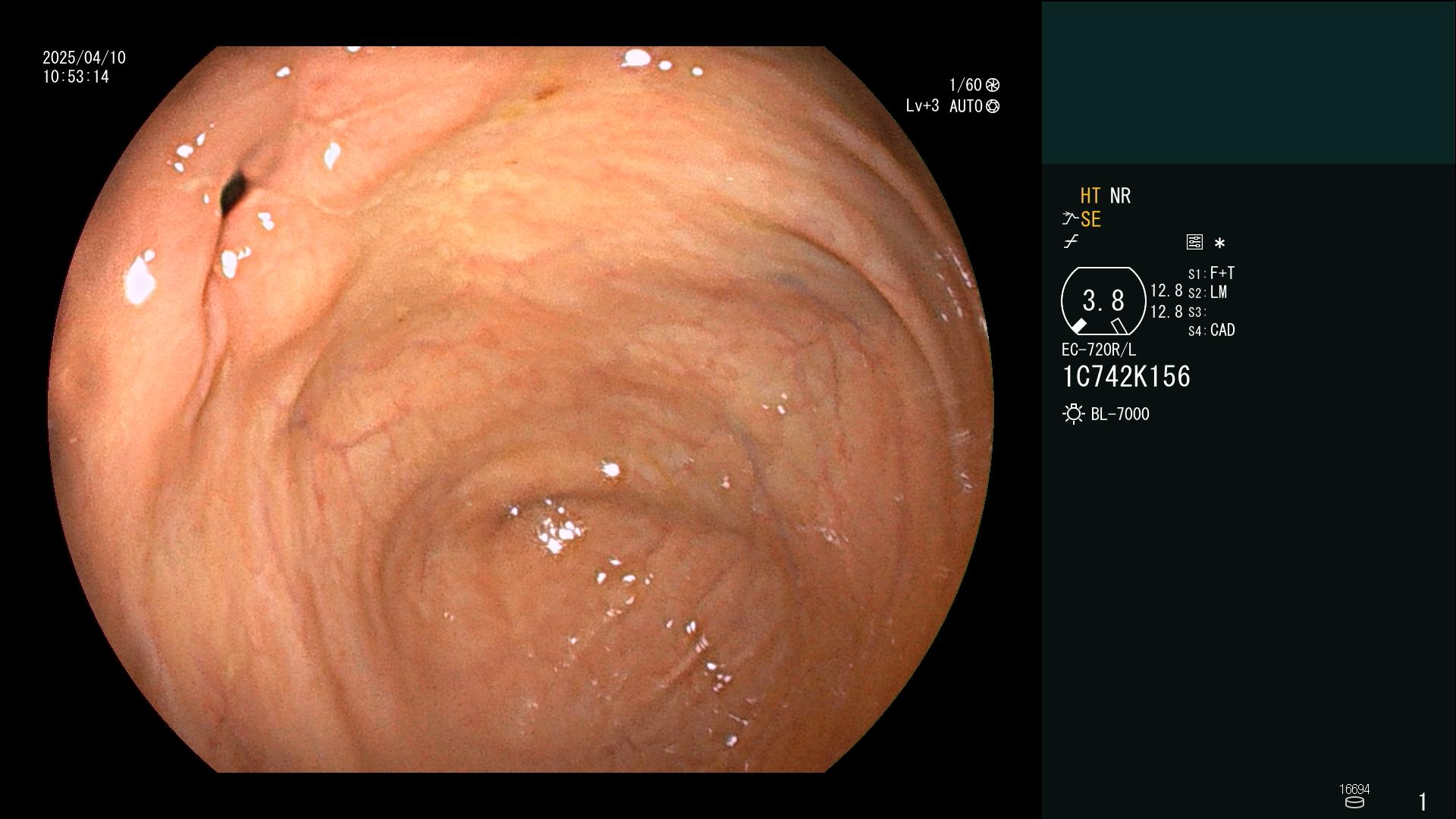Screen dimensions: 1456x819
Task: Open the sliders settings icon
Action: point(1194,242)
